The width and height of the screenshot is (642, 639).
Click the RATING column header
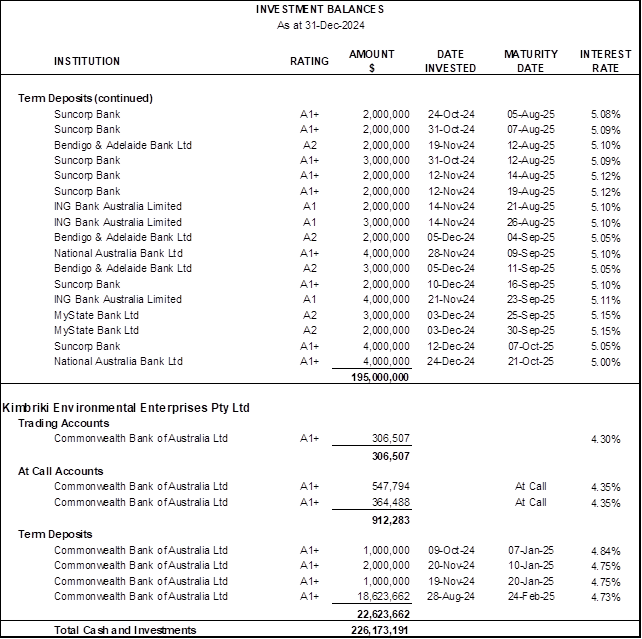309,61
